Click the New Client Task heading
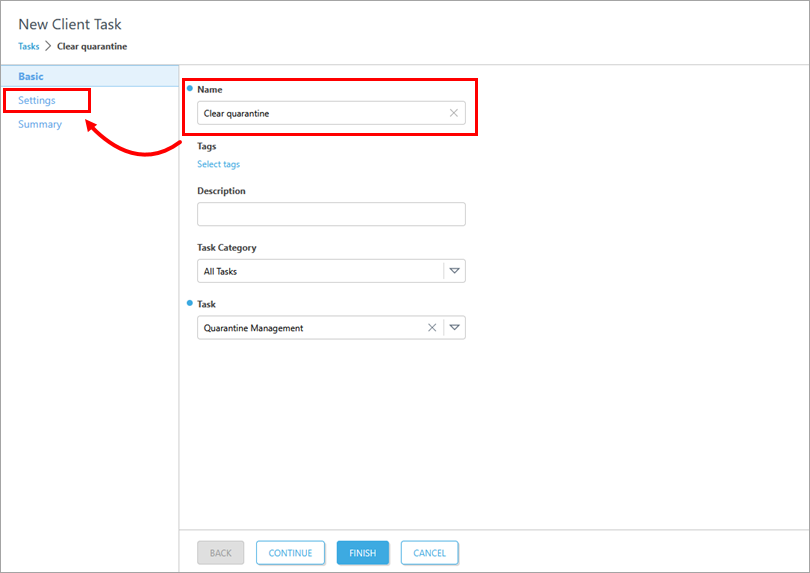 click(70, 24)
